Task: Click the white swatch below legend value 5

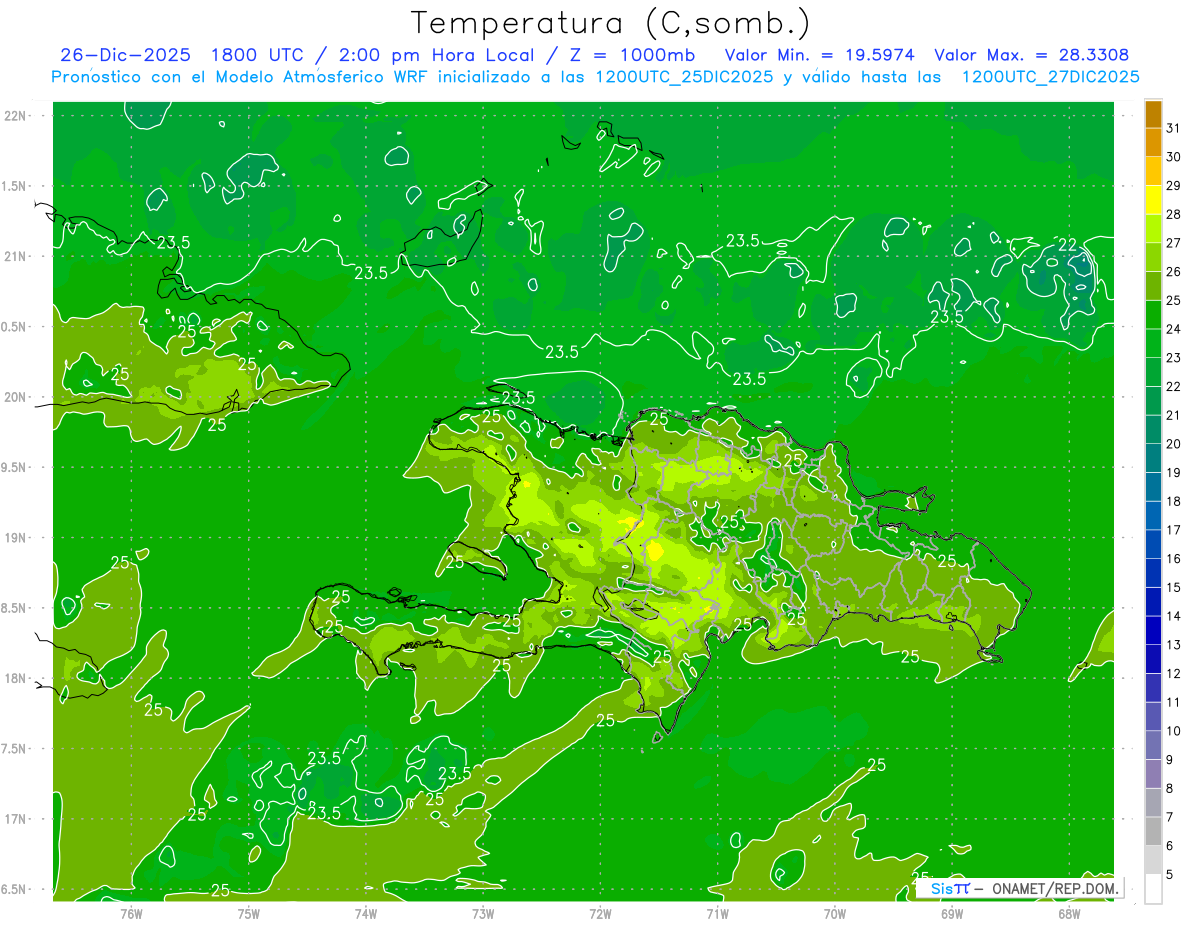Action: point(1153,888)
